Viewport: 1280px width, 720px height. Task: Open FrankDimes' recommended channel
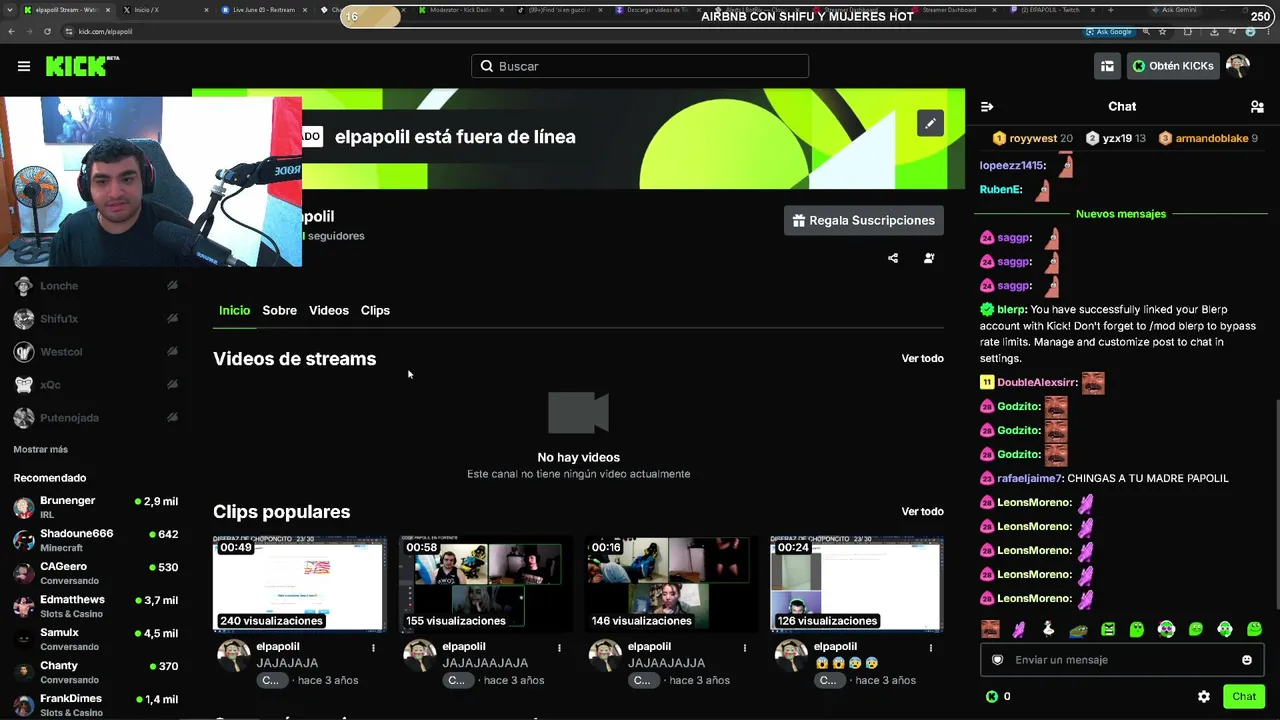[x=96, y=705]
